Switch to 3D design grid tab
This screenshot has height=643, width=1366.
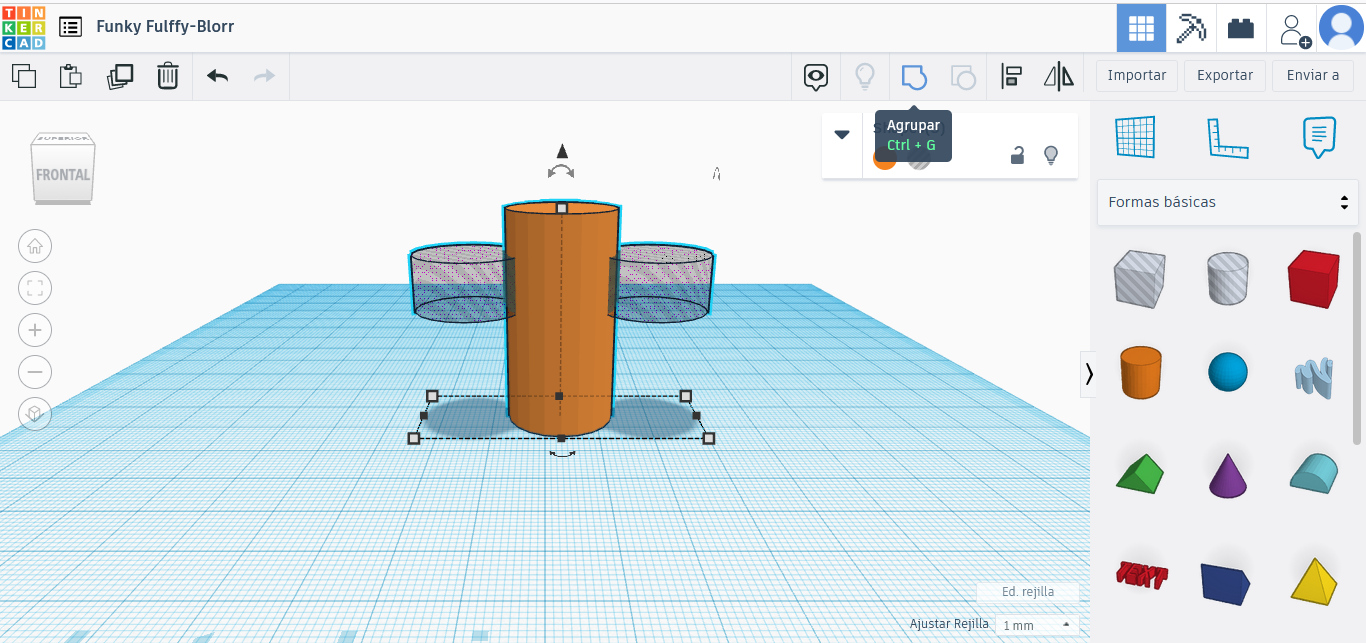pos(1141,27)
